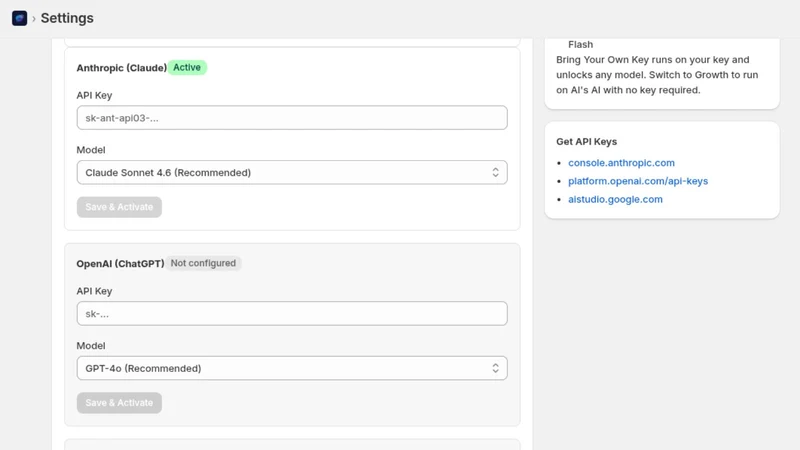This screenshot has height=450, width=800.
Task: Click Save & Activate under OpenAI section
Action: [119, 403]
